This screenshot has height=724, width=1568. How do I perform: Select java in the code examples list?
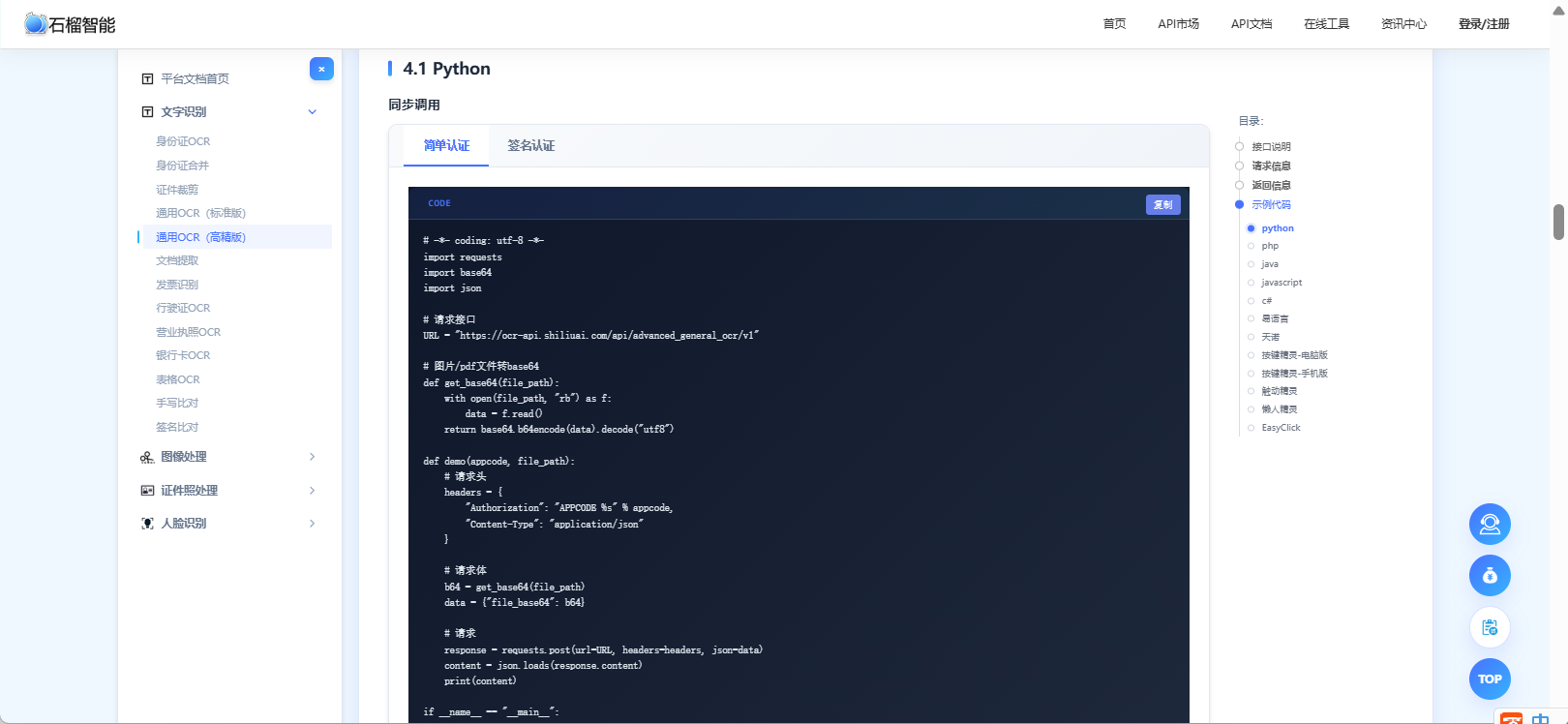(x=1270, y=264)
